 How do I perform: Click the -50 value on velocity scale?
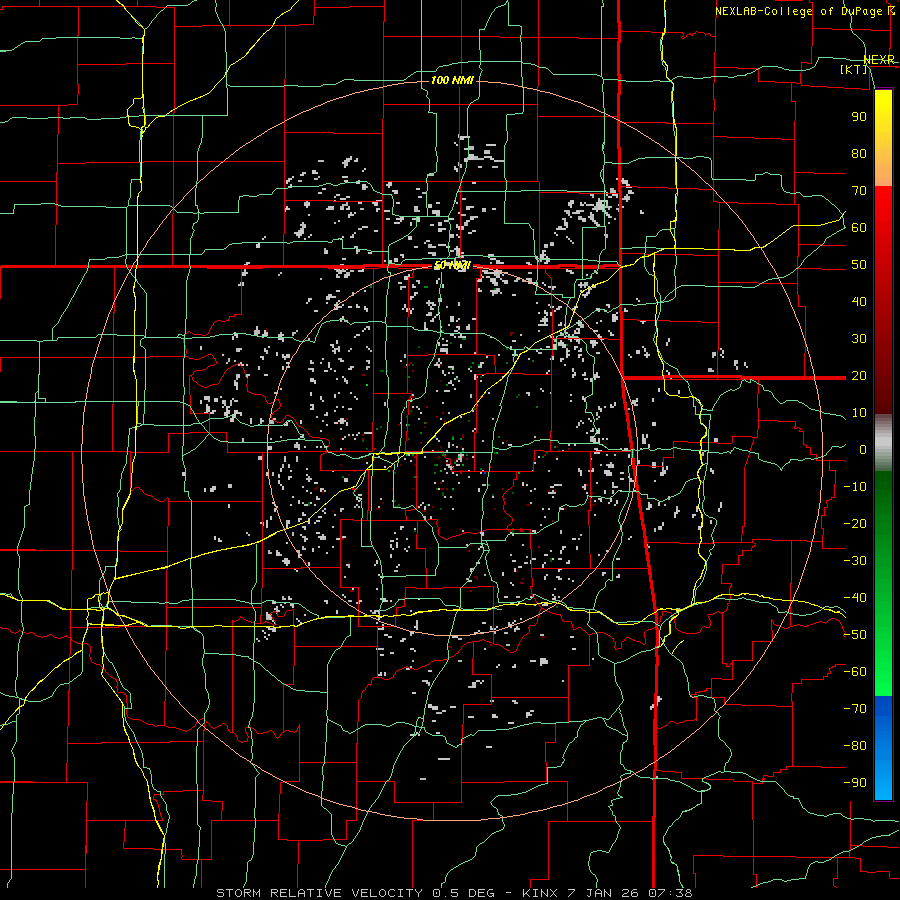pos(855,635)
